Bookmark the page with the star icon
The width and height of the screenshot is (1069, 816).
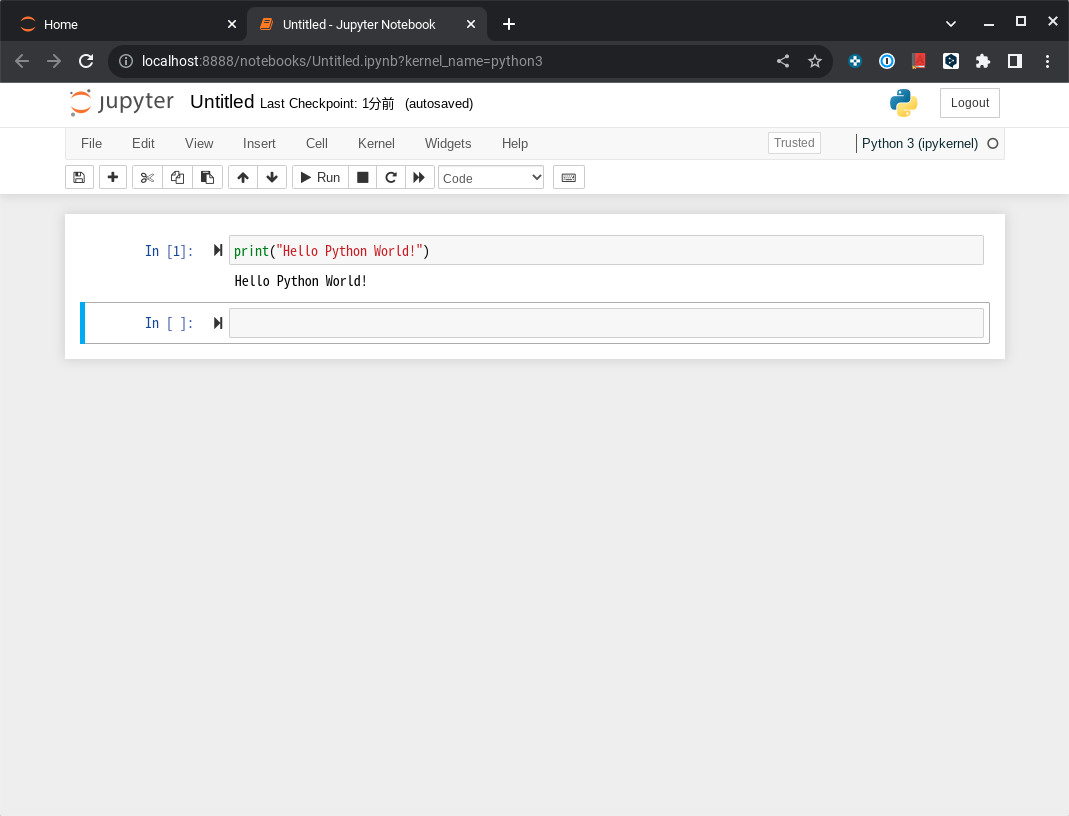[815, 61]
